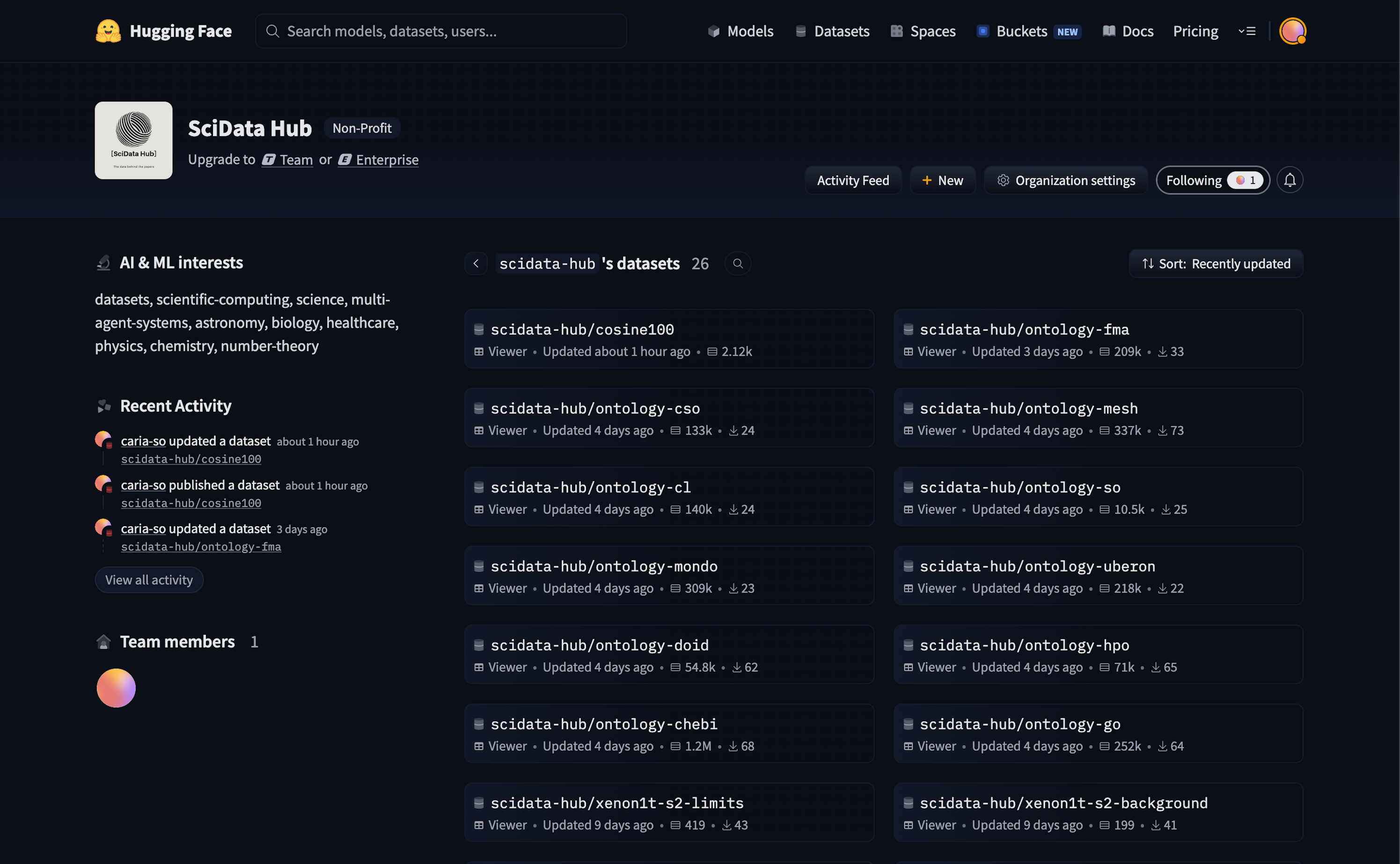
Task: Click the Buckets icon in navbar
Action: [983, 31]
